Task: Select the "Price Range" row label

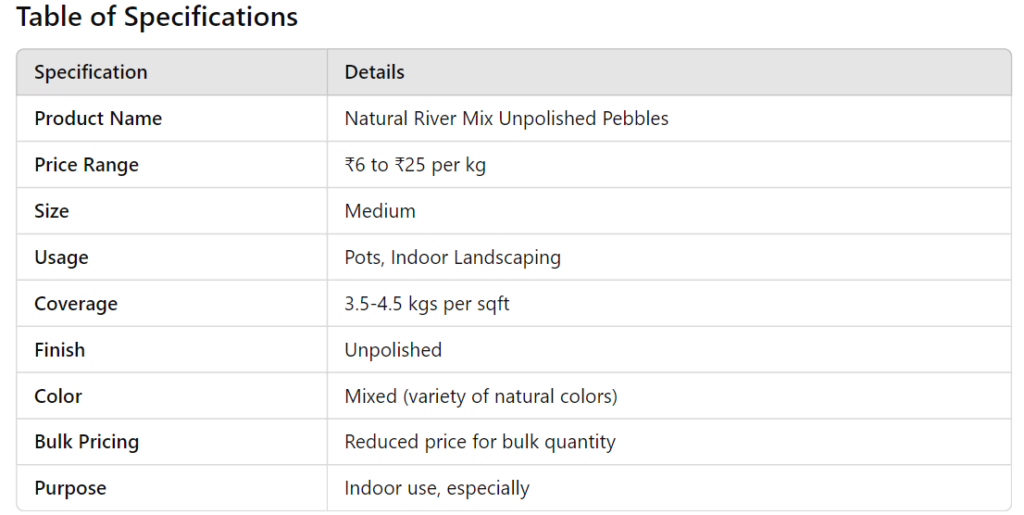Action: click(87, 165)
